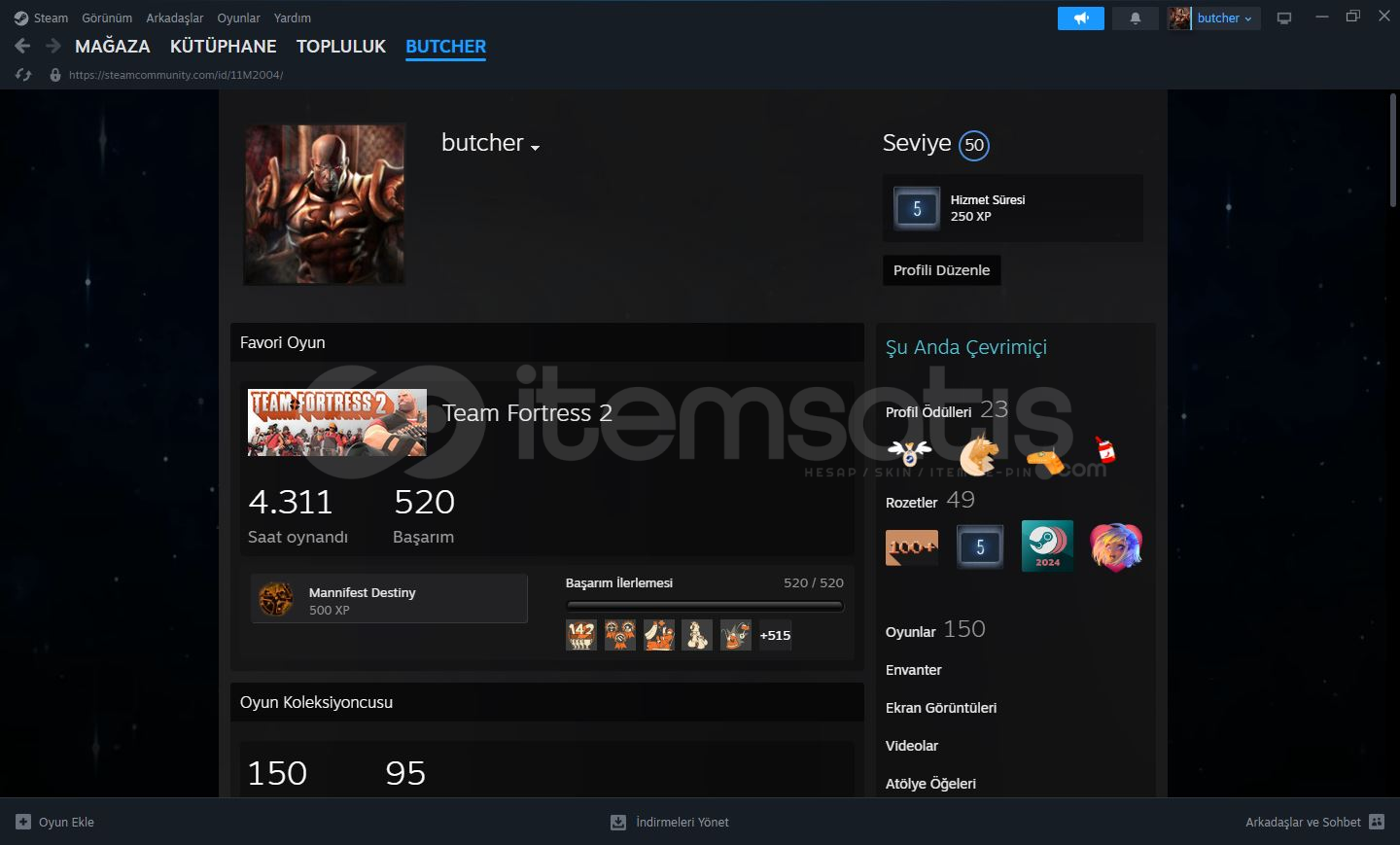
Task: Click the page's vertical scrollbar thumb
Action: (1392, 150)
